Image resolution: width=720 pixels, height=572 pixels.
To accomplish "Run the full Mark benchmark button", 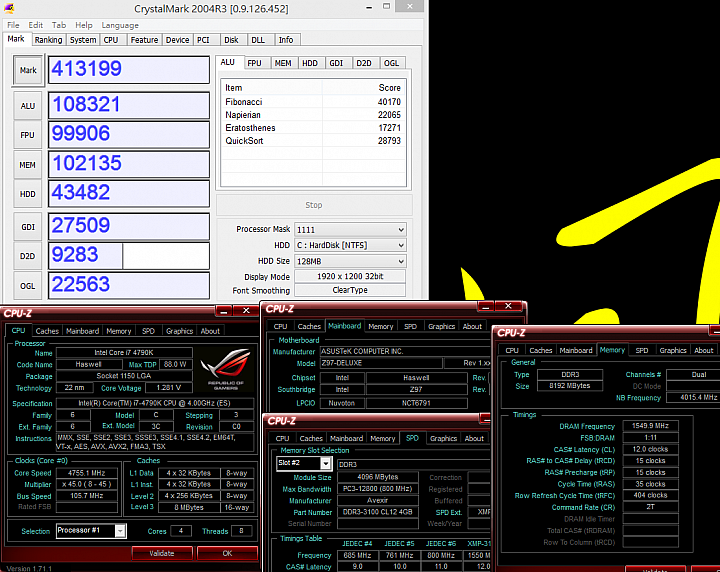I will (27, 70).
